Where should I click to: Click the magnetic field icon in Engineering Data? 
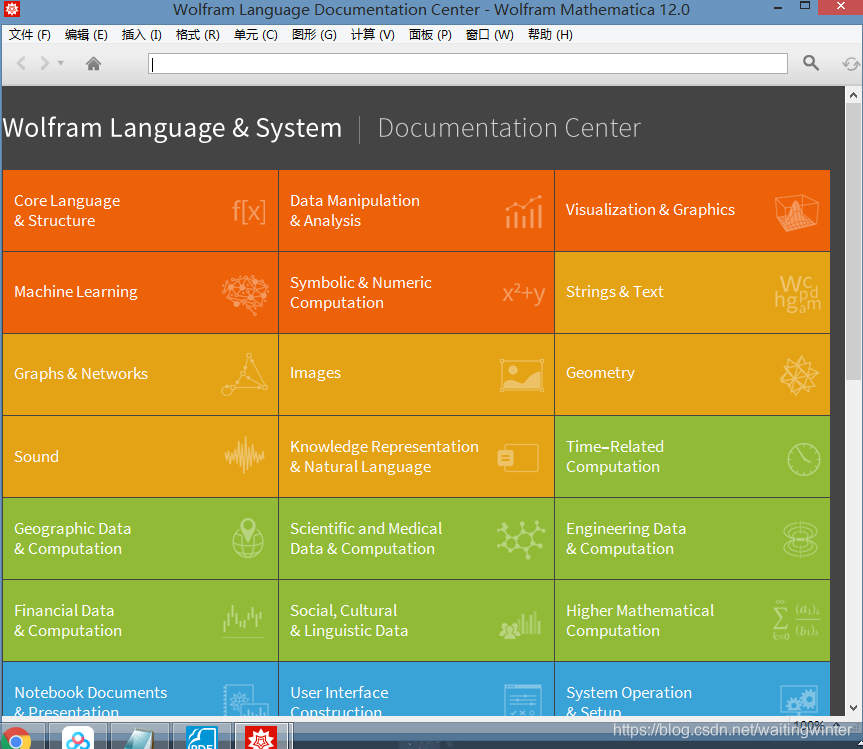(801, 539)
